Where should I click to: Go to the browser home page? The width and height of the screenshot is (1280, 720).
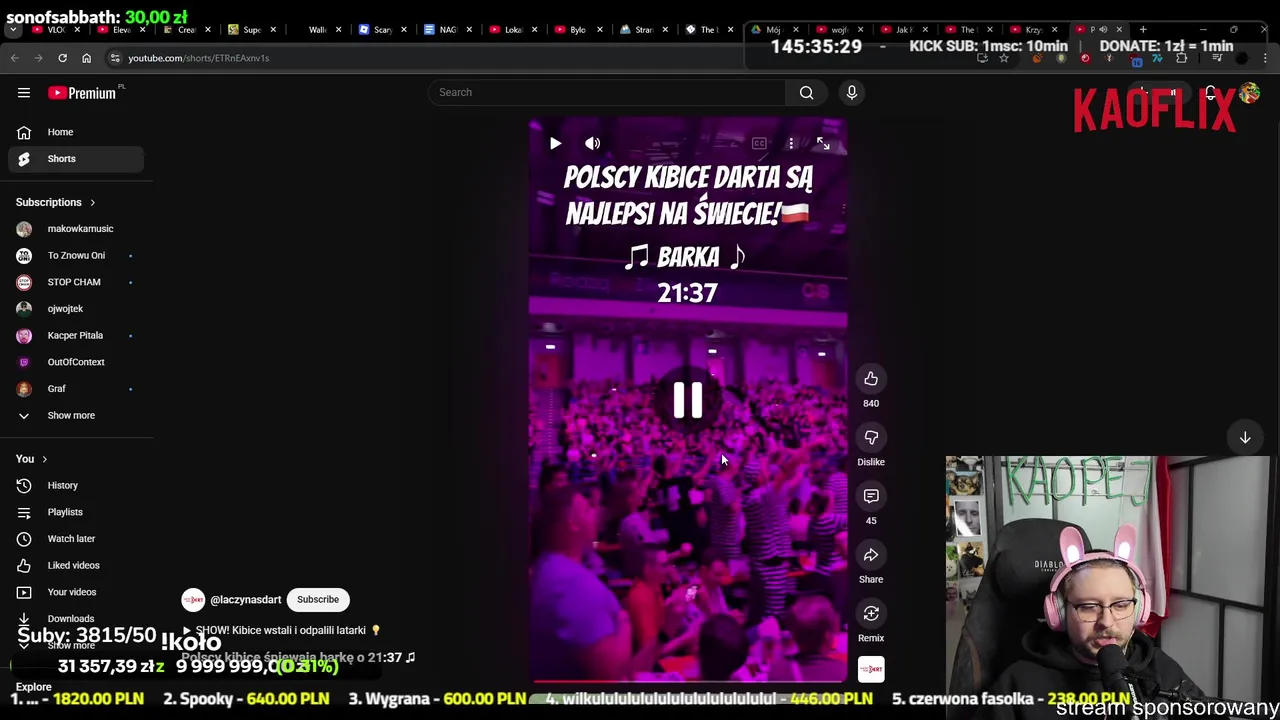point(86,58)
